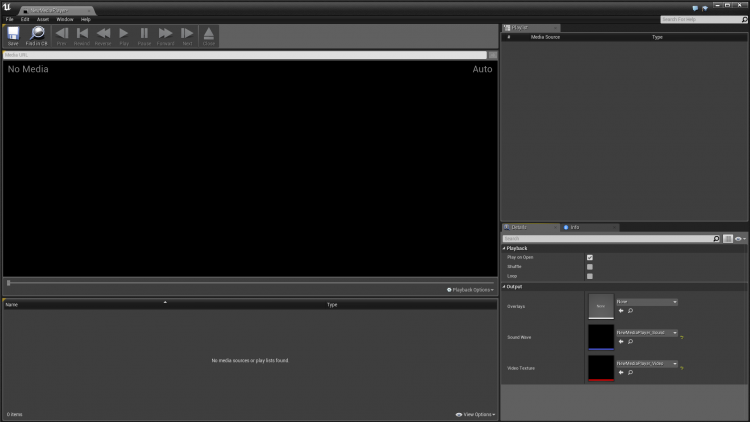Open the Auto scale label in viewer
Image resolution: width=750 pixels, height=422 pixels.
click(x=482, y=69)
